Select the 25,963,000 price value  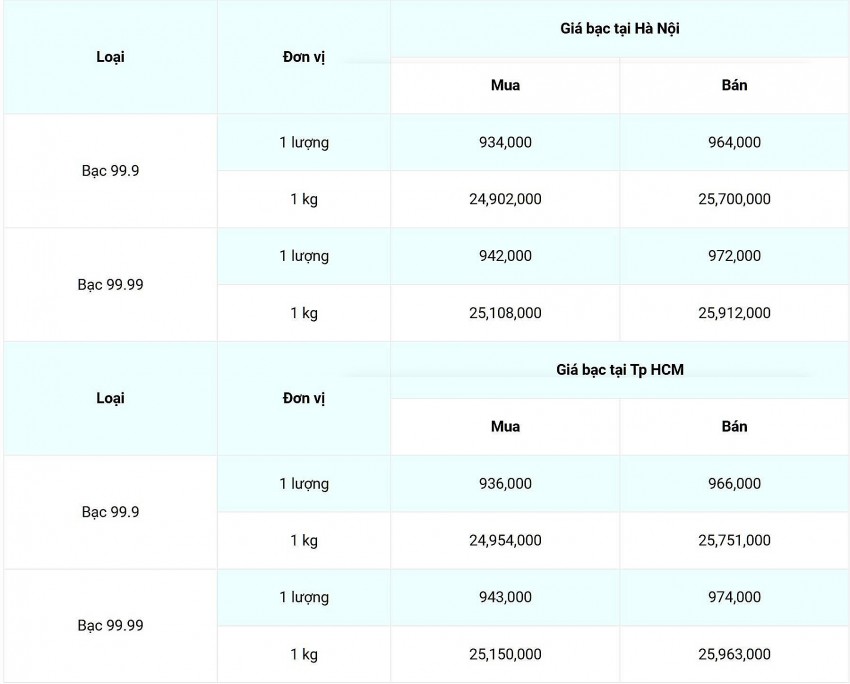tap(734, 654)
